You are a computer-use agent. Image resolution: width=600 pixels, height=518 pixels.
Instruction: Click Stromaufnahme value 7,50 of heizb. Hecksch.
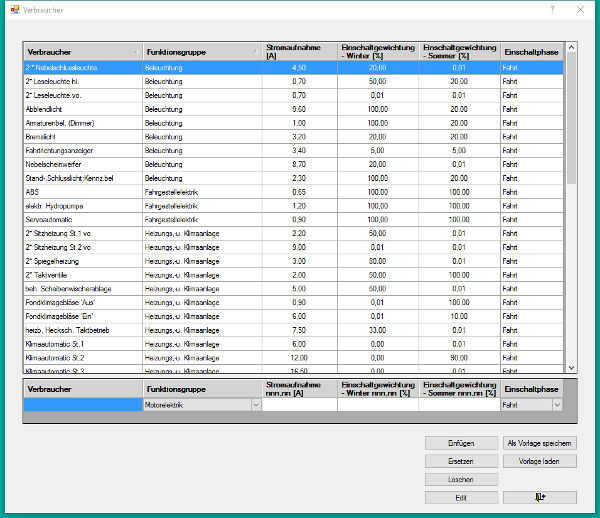pos(299,330)
